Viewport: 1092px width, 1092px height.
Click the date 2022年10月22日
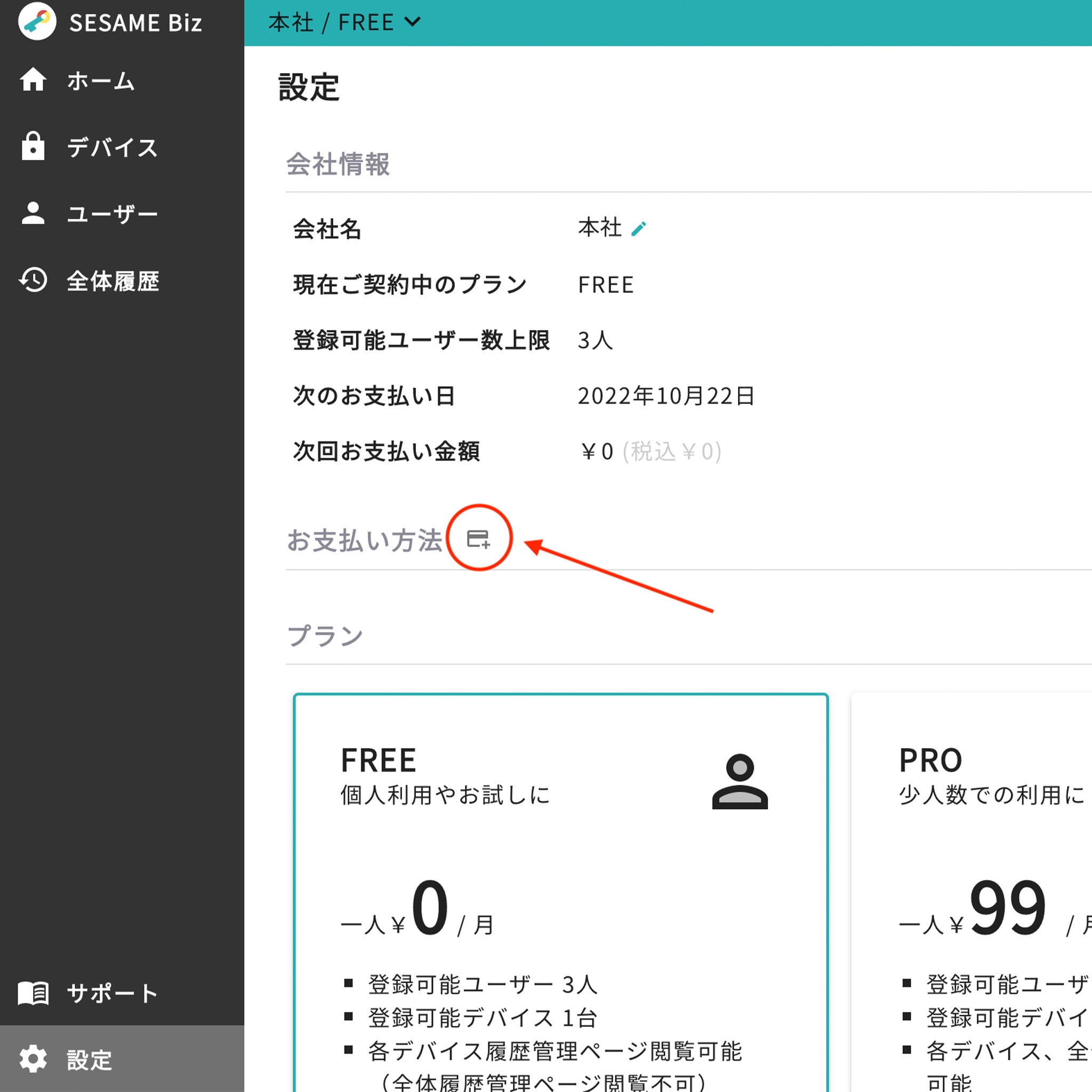click(x=666, y=396)
